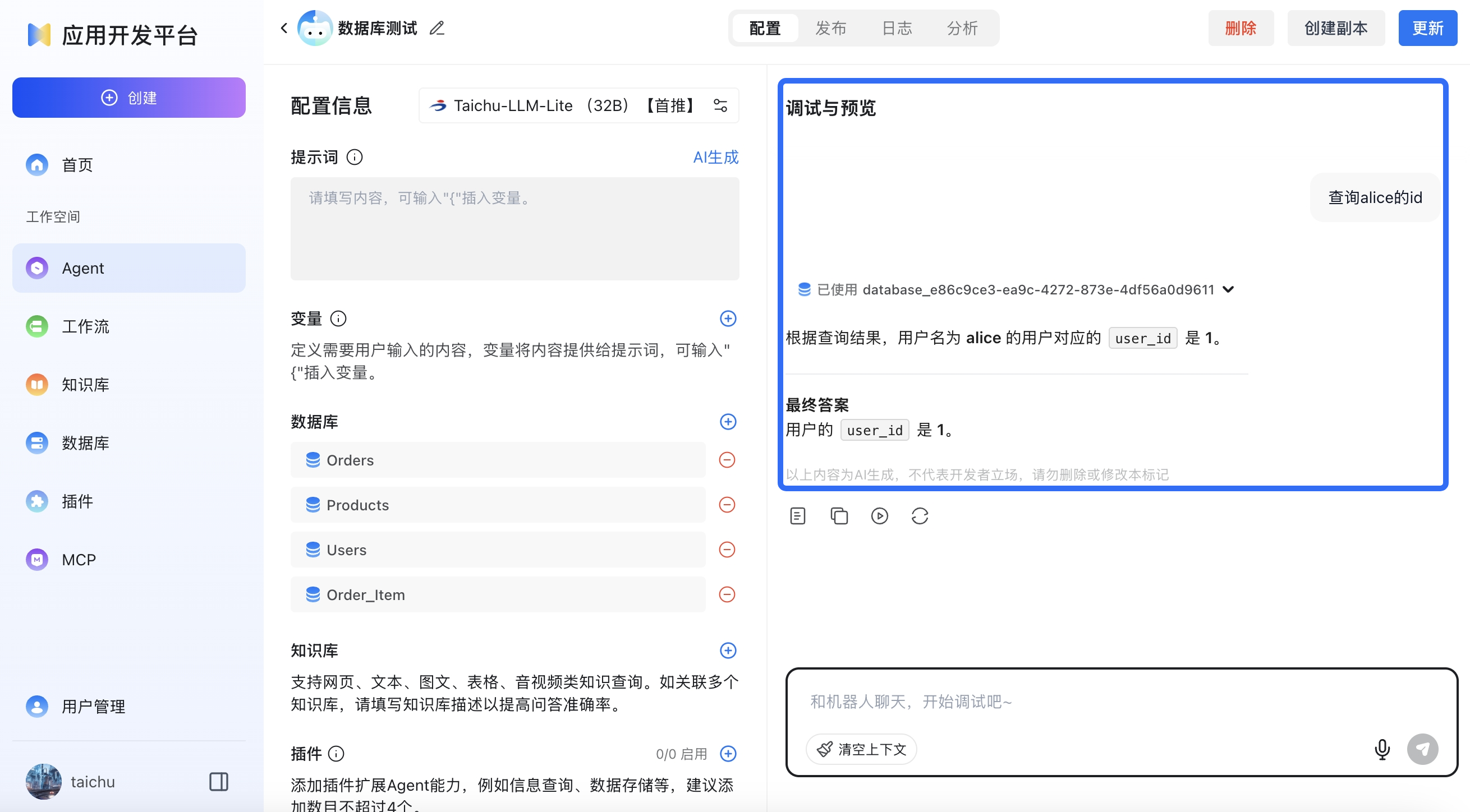Send a message with the paper plane icon
1470x812 pixels.
1422,749
